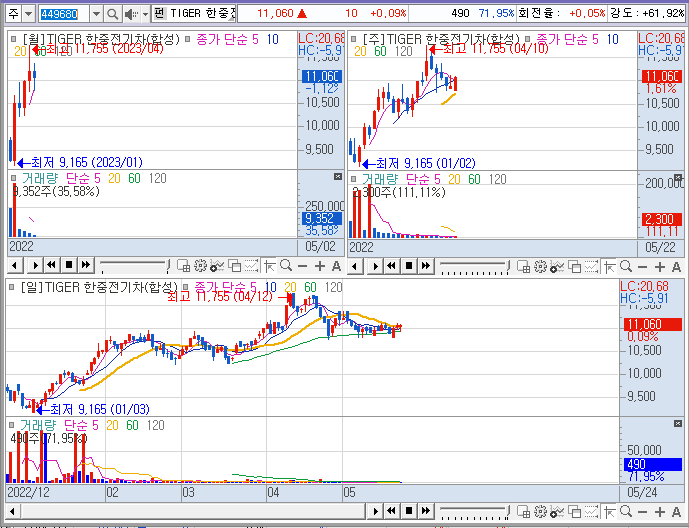This screenshot has height=528, width=689.
Task: Click weekly chart A text icon
Action: coord(676,266)
